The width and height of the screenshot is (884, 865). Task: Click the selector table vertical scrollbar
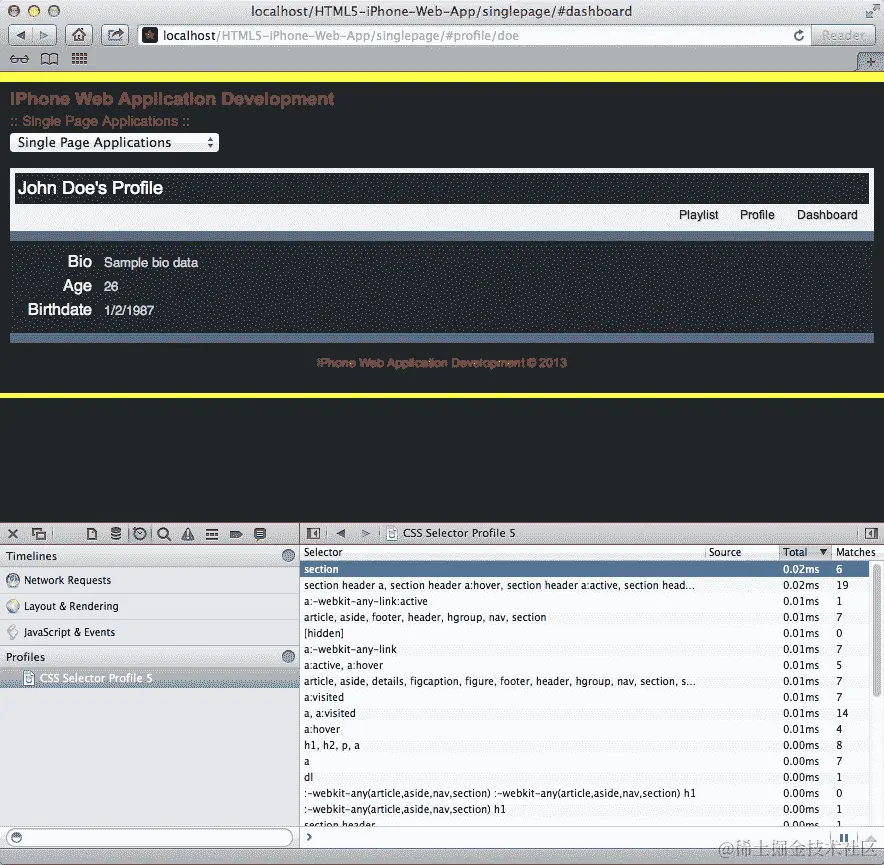pos(876,632)
